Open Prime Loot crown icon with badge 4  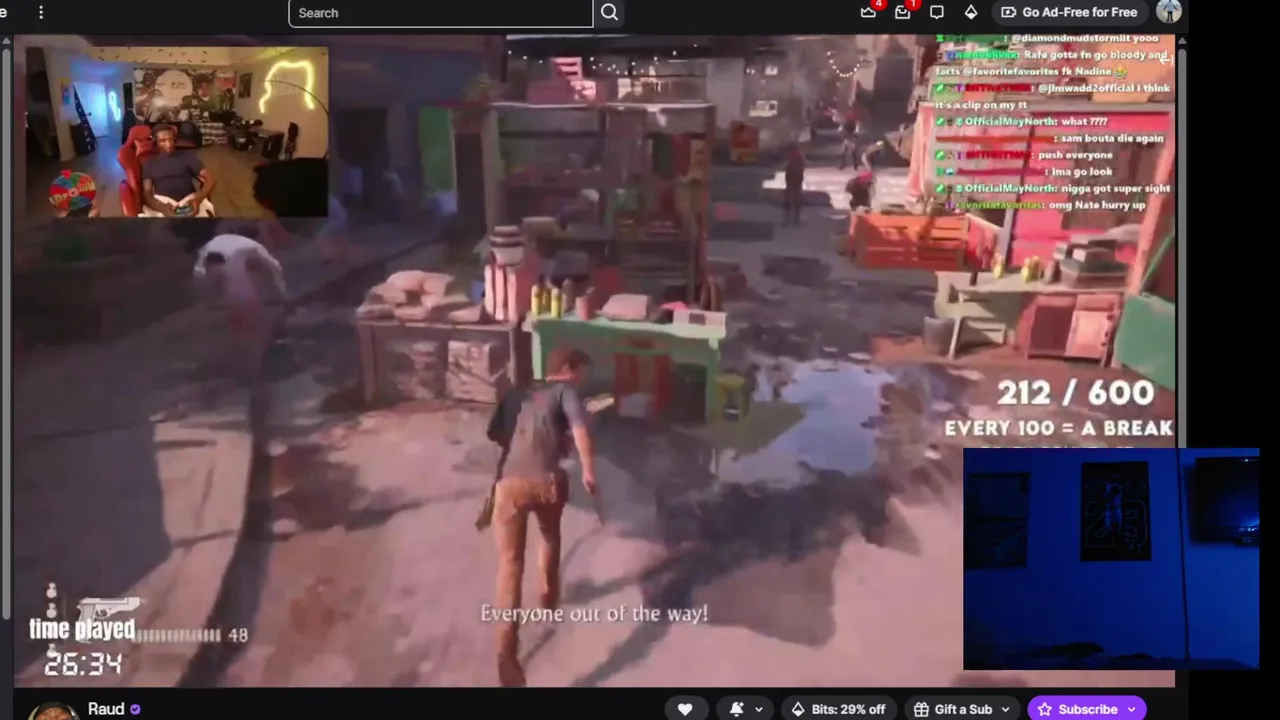(x=869, y=12)
